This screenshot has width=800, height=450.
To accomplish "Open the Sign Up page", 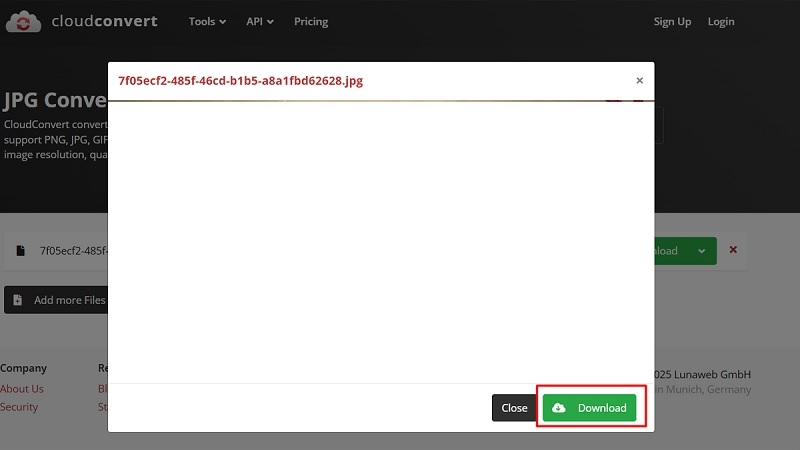I will point(672,21).
